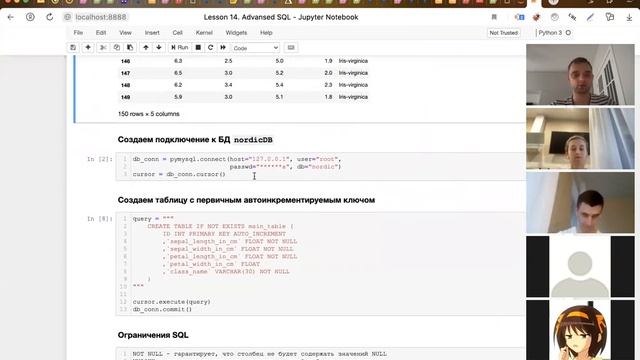The width and height of the screenshot is (640, 360).
Task: Open the Kernel menu
Action: coord(204,33)
